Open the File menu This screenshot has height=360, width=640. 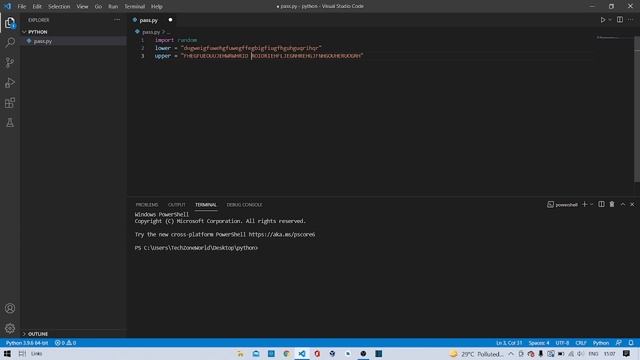[x=22, y=7]
